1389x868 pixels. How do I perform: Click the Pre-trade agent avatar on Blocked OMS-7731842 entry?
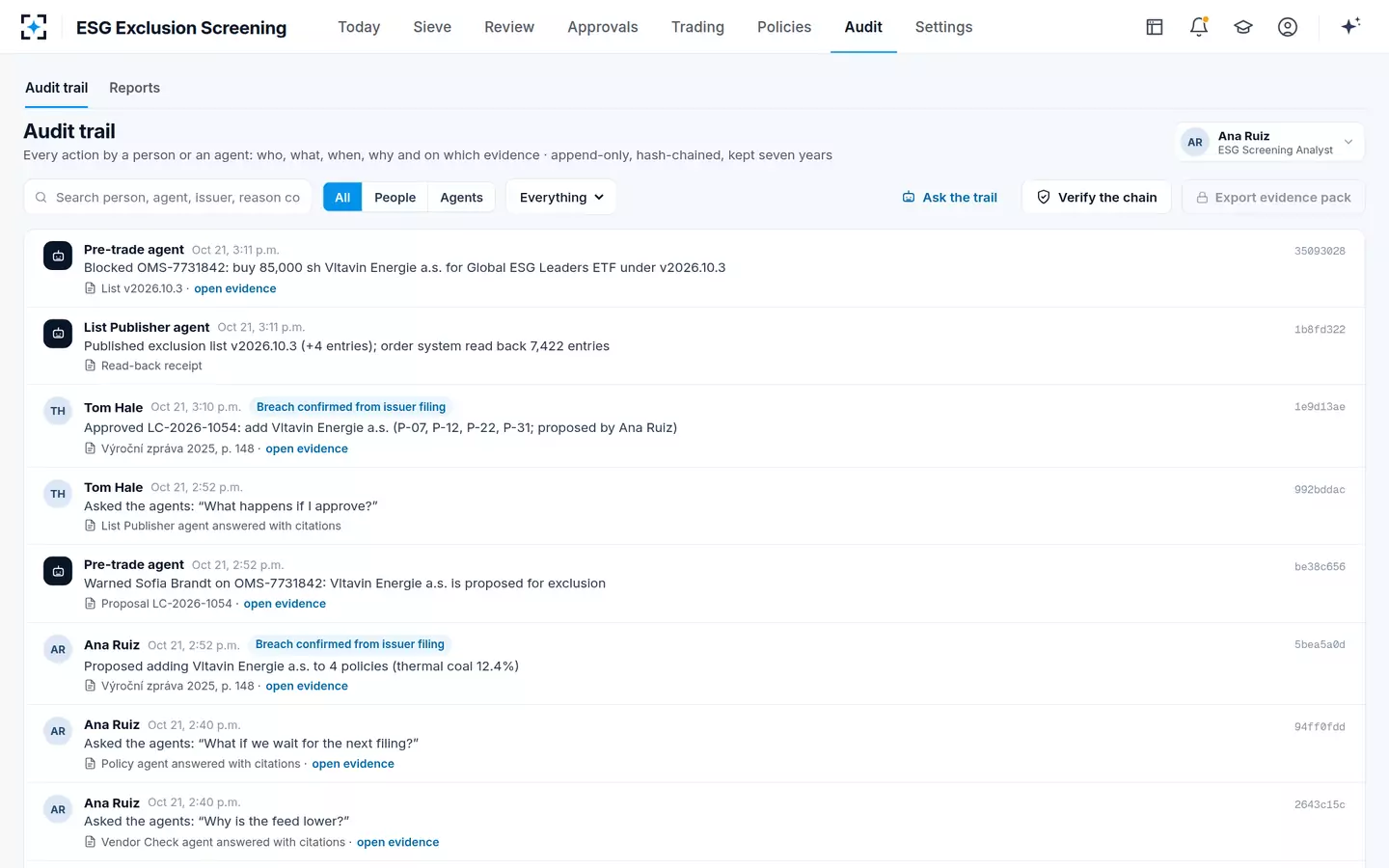[x=58, y=256]
